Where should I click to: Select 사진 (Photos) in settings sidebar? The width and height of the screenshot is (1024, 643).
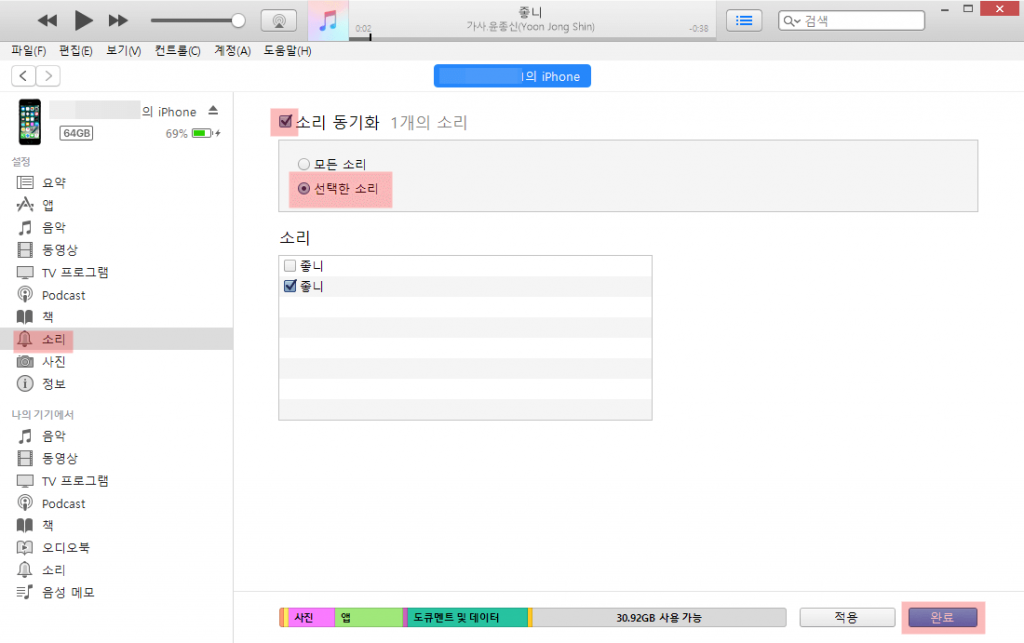click(x=53, y=361)
